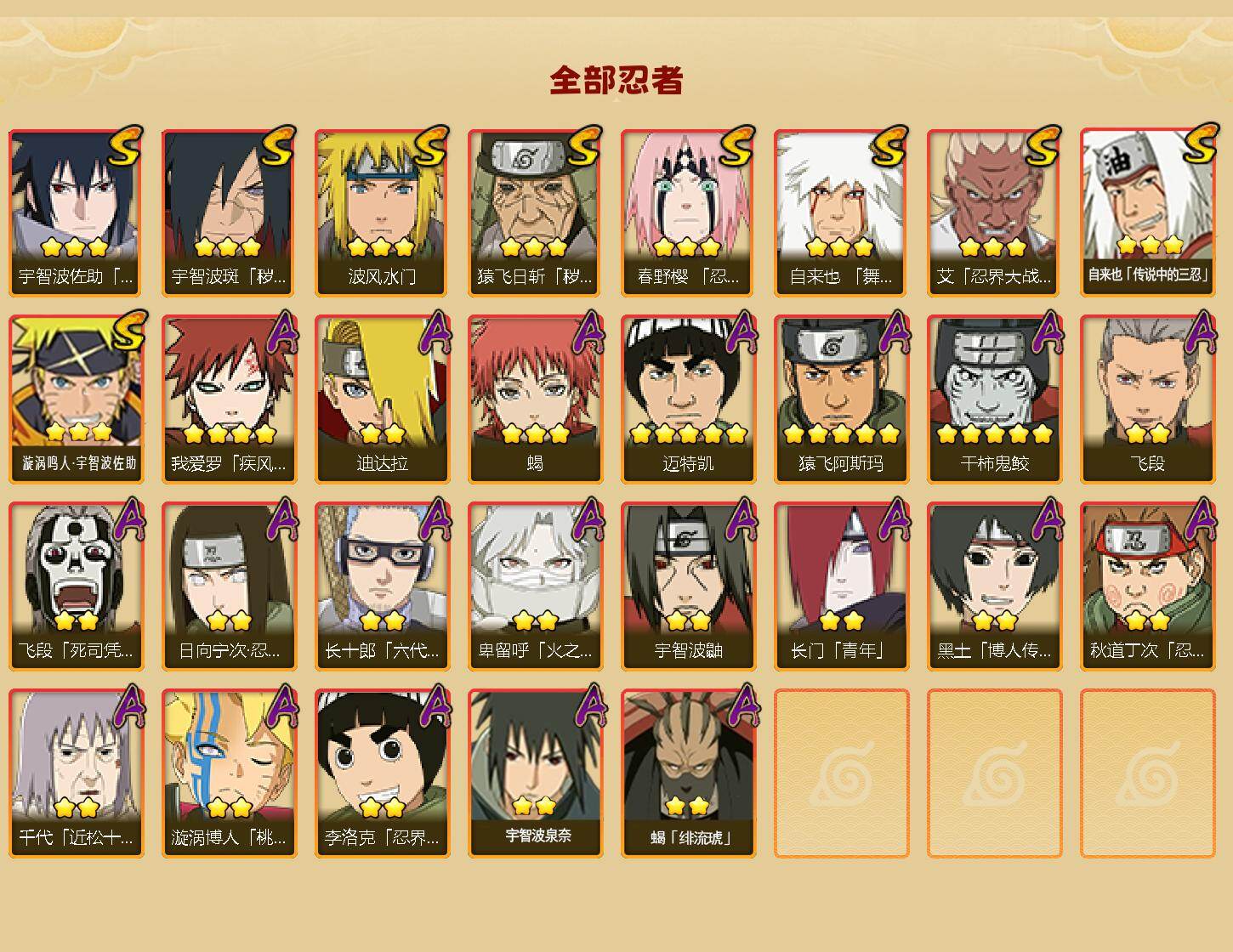Click the A rank badge on 宇智波鼬
1233x952 pixels.
(742, 519)
